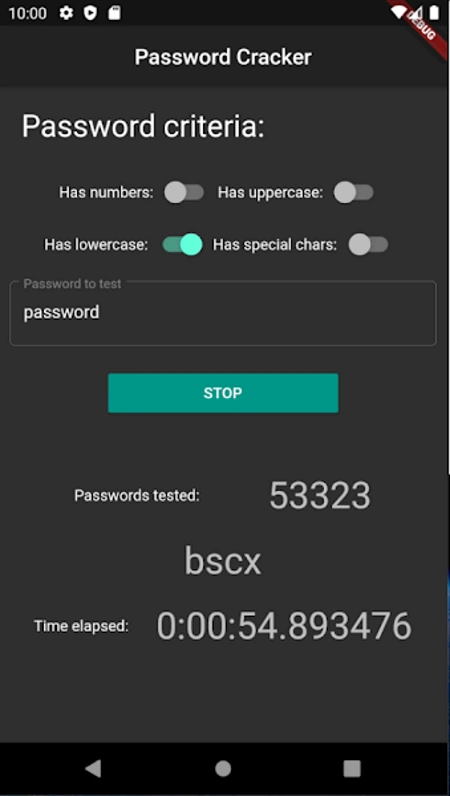Tap the Password Cracker app bar title

(223, 57)
